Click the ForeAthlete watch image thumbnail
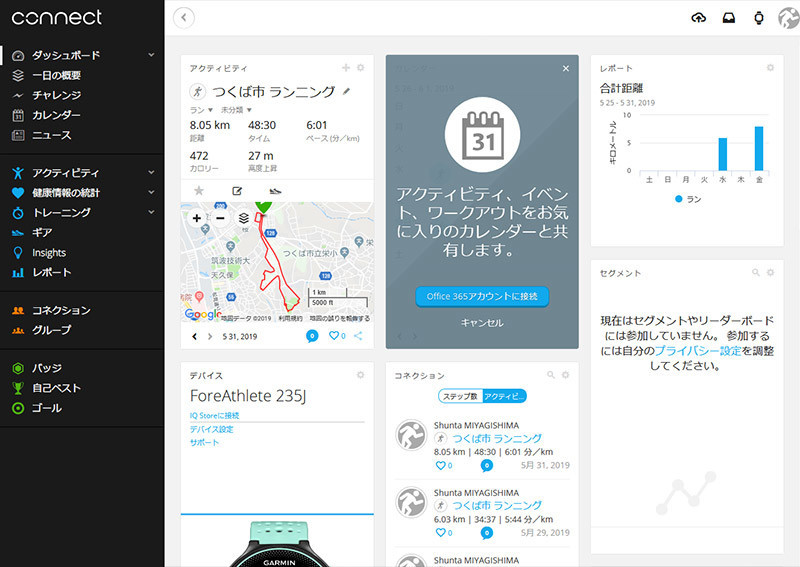The image size is (800, 567). [278, 544]
